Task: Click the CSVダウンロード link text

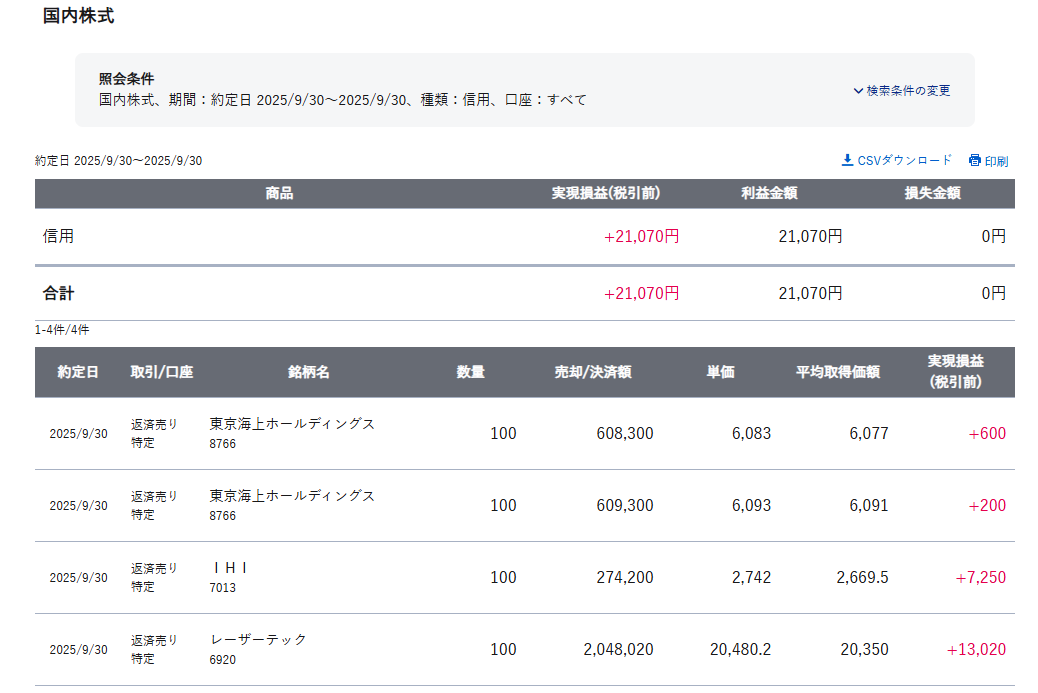Action: point(905,160)
